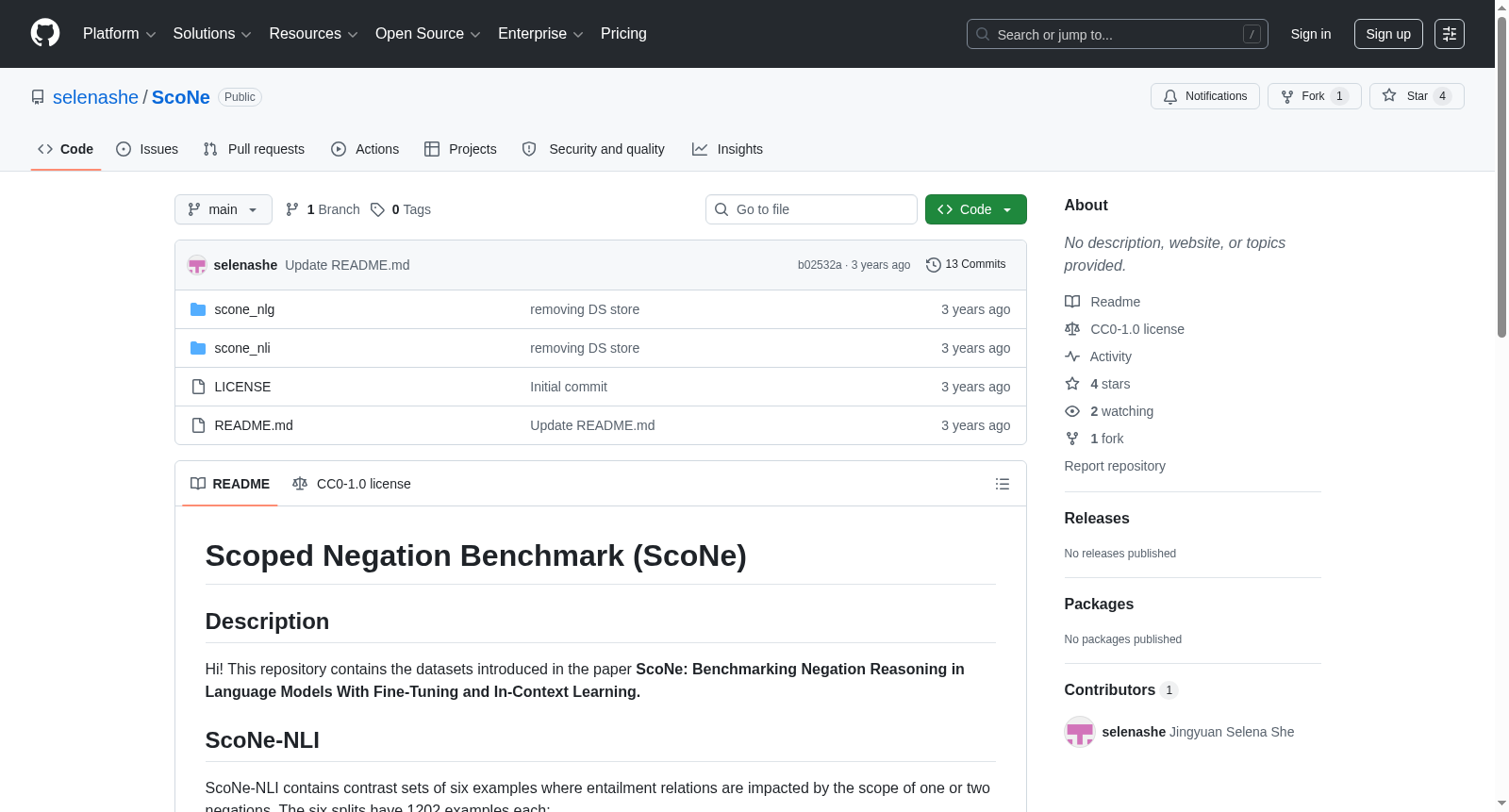Open the selenashe owner link
The width and height of the screenshot is (1509, 812).
(x=95, y=97)
